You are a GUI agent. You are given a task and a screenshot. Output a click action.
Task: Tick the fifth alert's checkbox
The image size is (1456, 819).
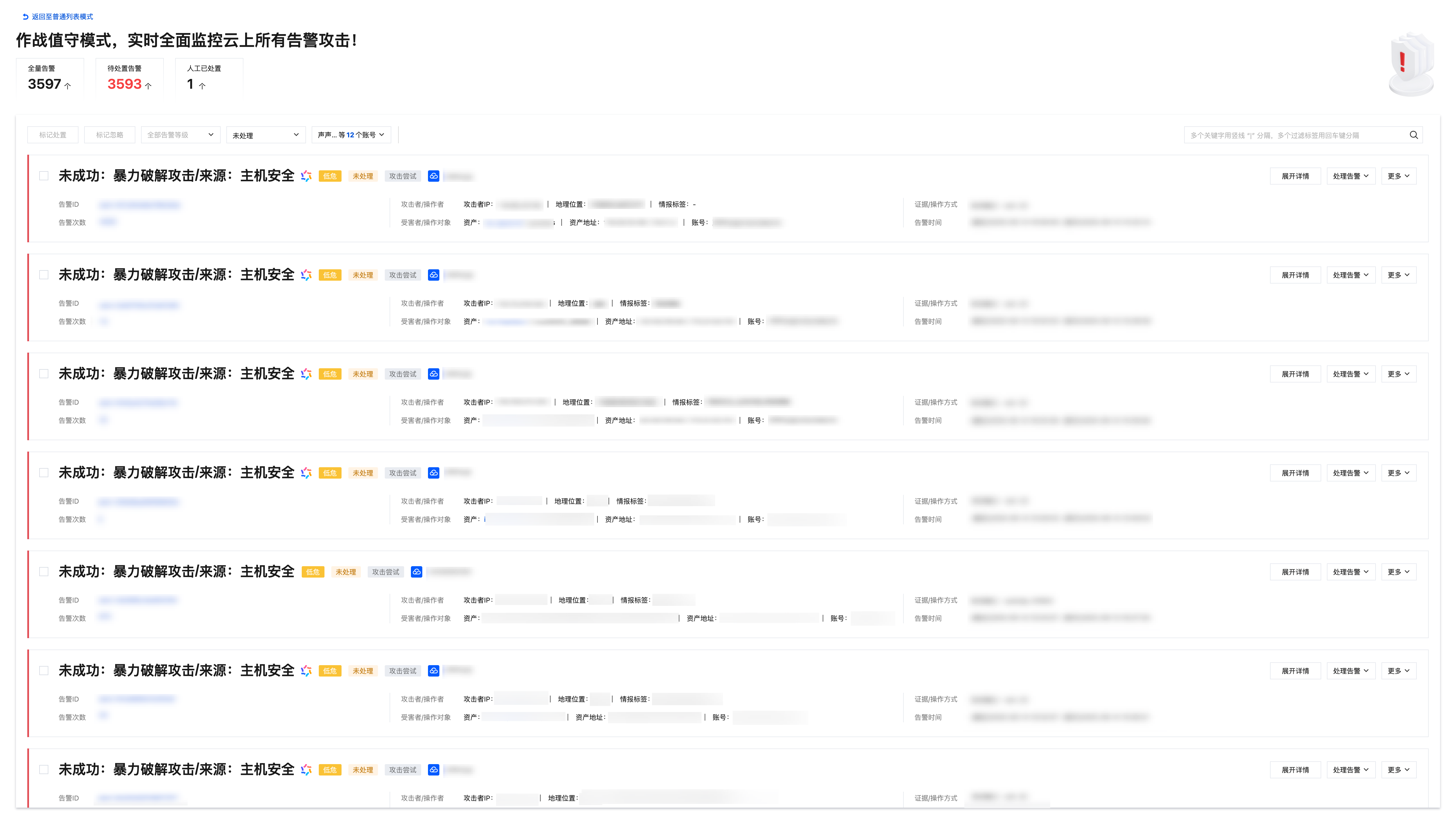click(44, 572)
